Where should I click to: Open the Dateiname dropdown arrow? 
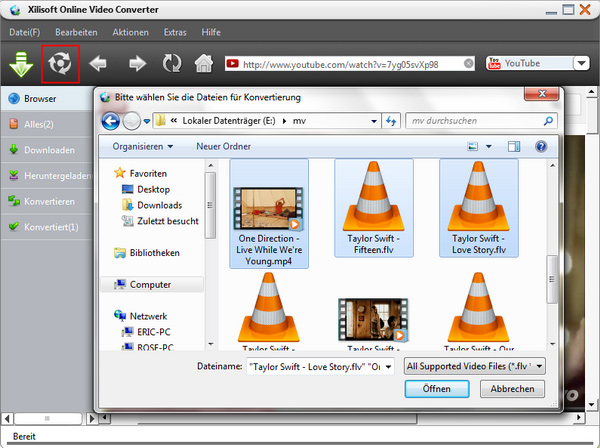[x=388, y=367]
